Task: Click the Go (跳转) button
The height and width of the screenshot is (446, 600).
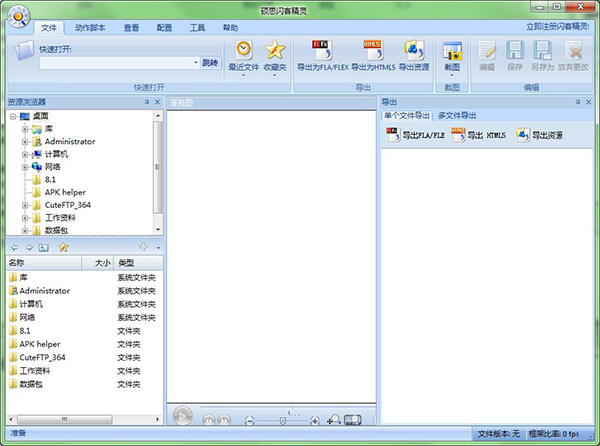Action: 210,63
